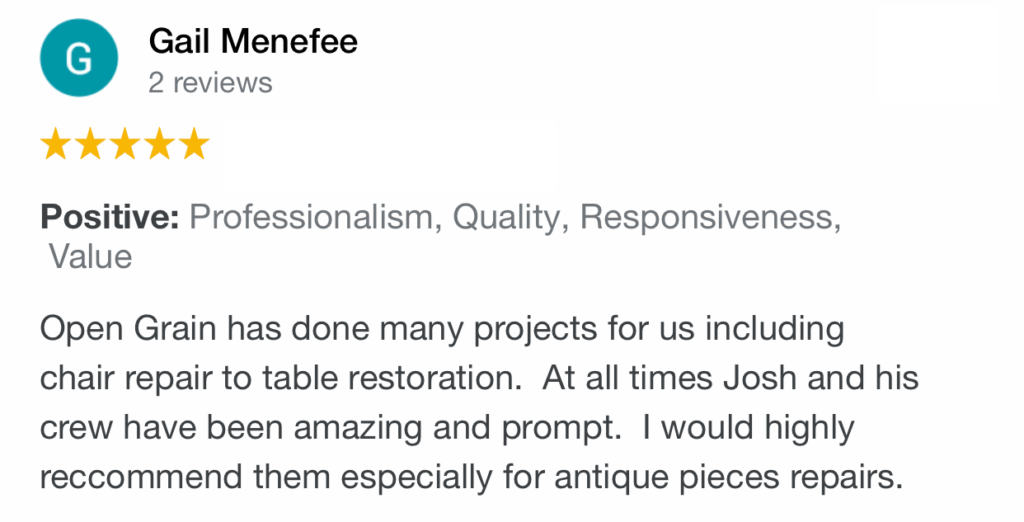Click the bold "Positive:" label
The width and height of the screenshot is (1024, 522).
click(x=110, y=217)
